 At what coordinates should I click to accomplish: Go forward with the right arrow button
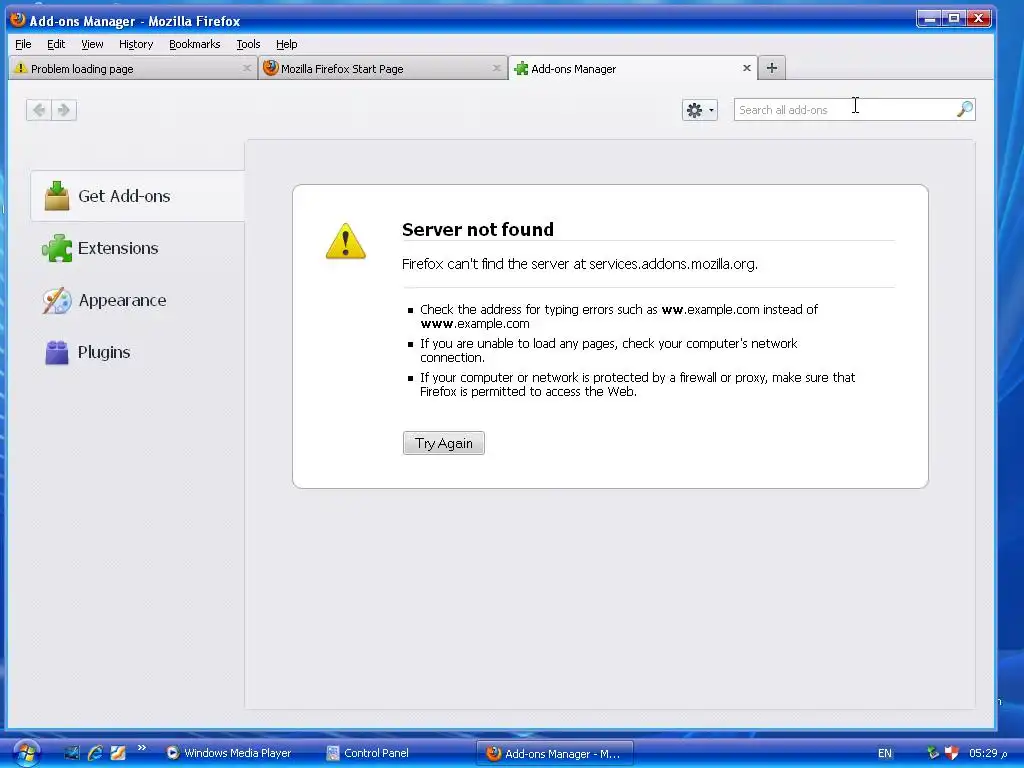point(64,110)
